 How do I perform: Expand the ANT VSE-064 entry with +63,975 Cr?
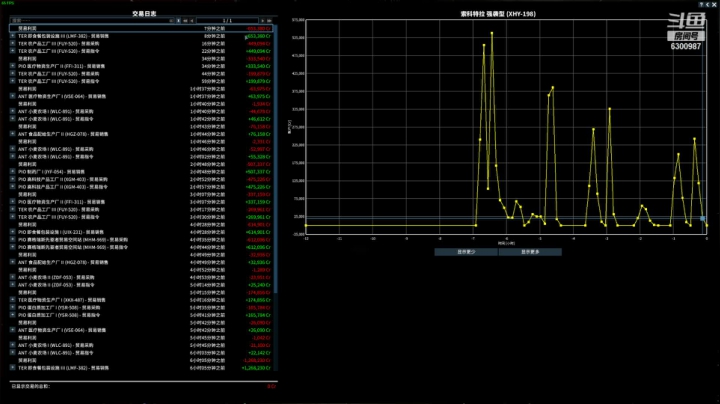tap(13, 96)
